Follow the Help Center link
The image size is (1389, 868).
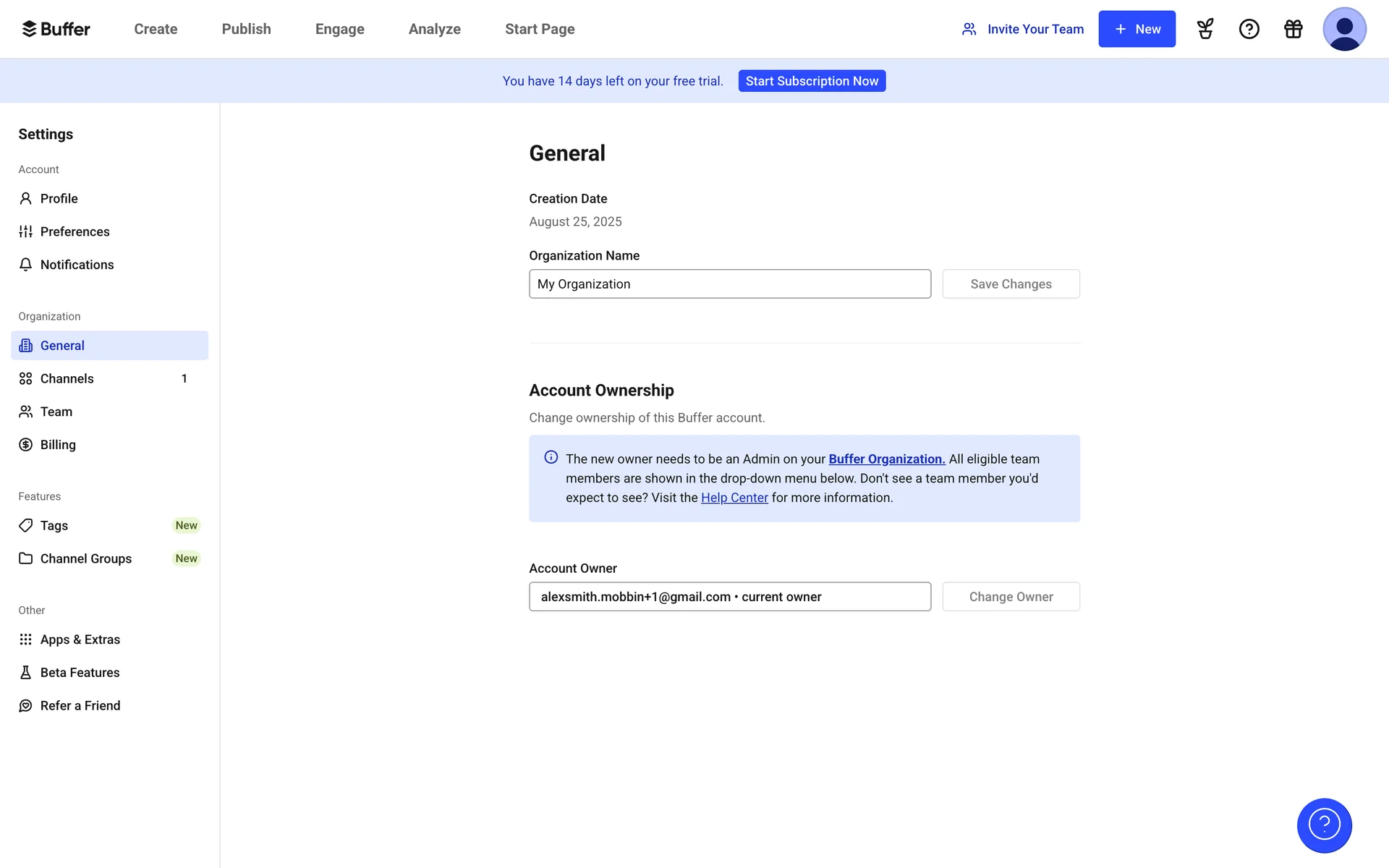(x=734, y=498)
